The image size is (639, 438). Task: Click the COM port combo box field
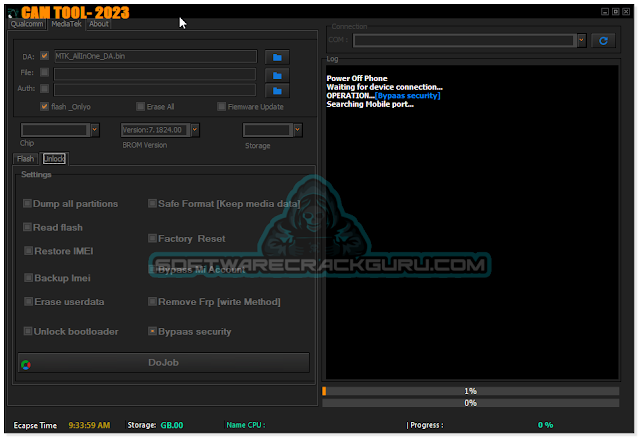tap(464, 40)
